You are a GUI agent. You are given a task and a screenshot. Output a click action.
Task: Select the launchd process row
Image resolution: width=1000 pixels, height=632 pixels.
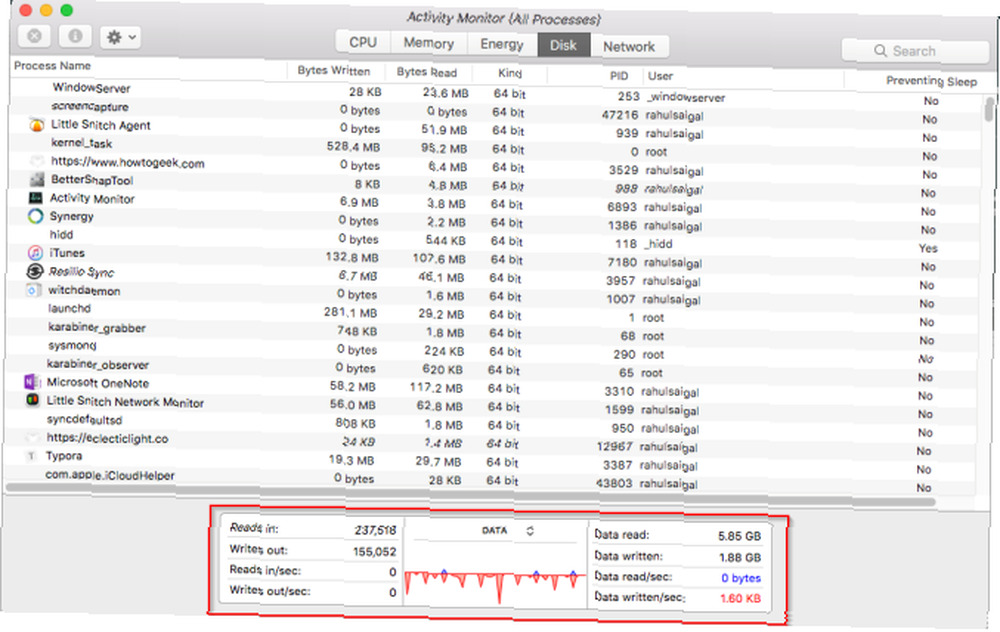(492, 313)
